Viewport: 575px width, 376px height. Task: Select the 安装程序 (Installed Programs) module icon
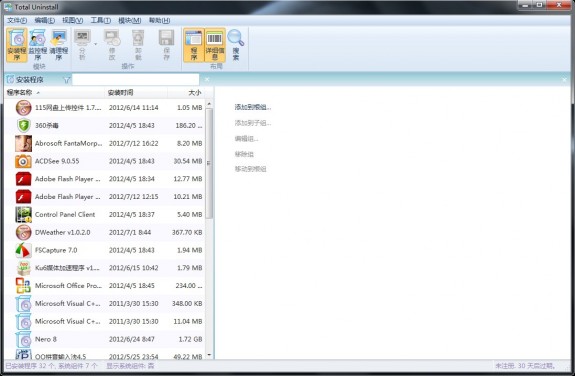click(17, 45)
